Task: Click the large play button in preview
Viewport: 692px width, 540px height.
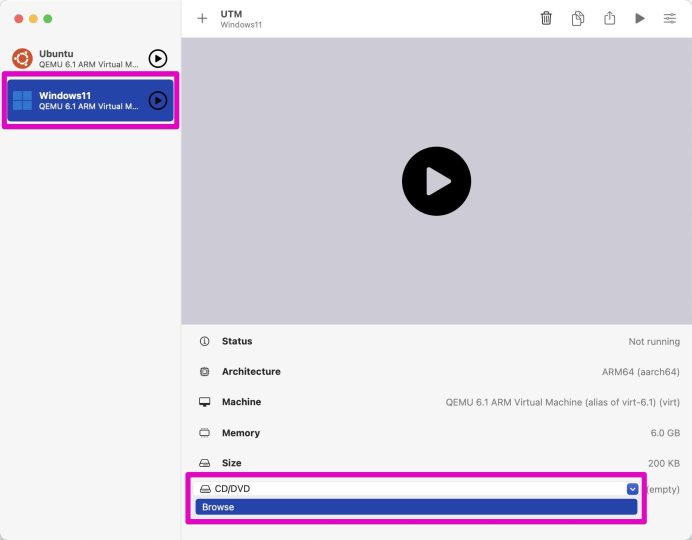Action: click(436, 181)
